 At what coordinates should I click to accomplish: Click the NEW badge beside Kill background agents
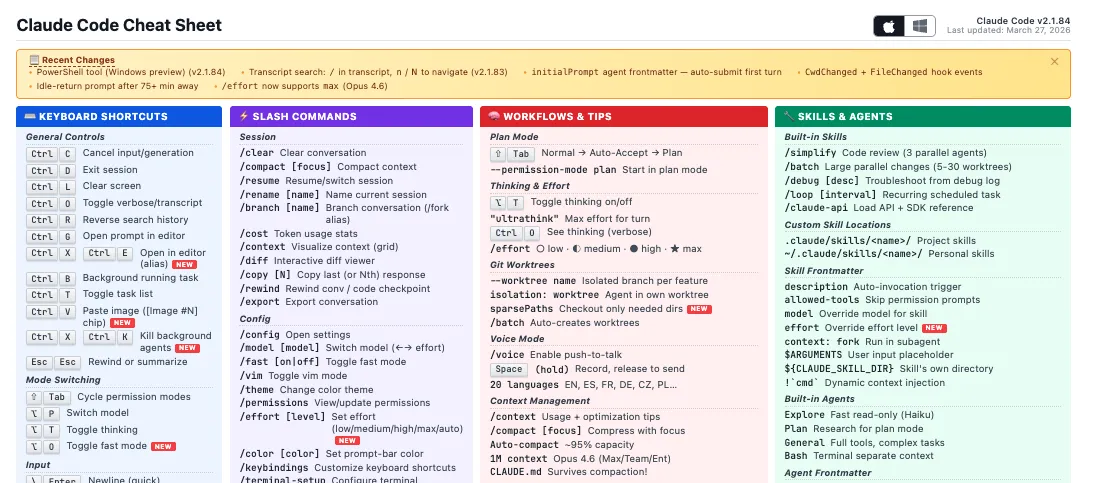186,348
